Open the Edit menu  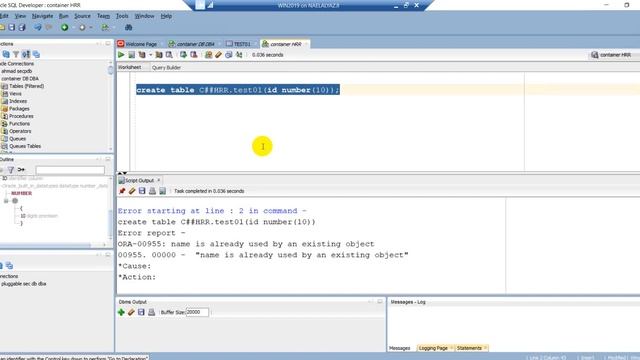(x=4, y=16)
